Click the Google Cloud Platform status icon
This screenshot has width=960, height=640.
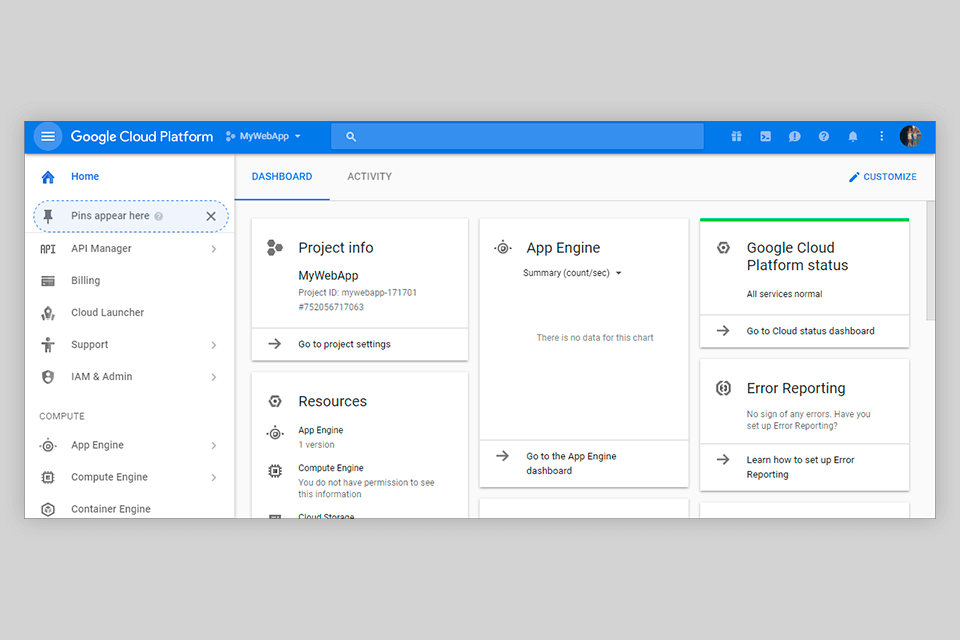point(723,248)
